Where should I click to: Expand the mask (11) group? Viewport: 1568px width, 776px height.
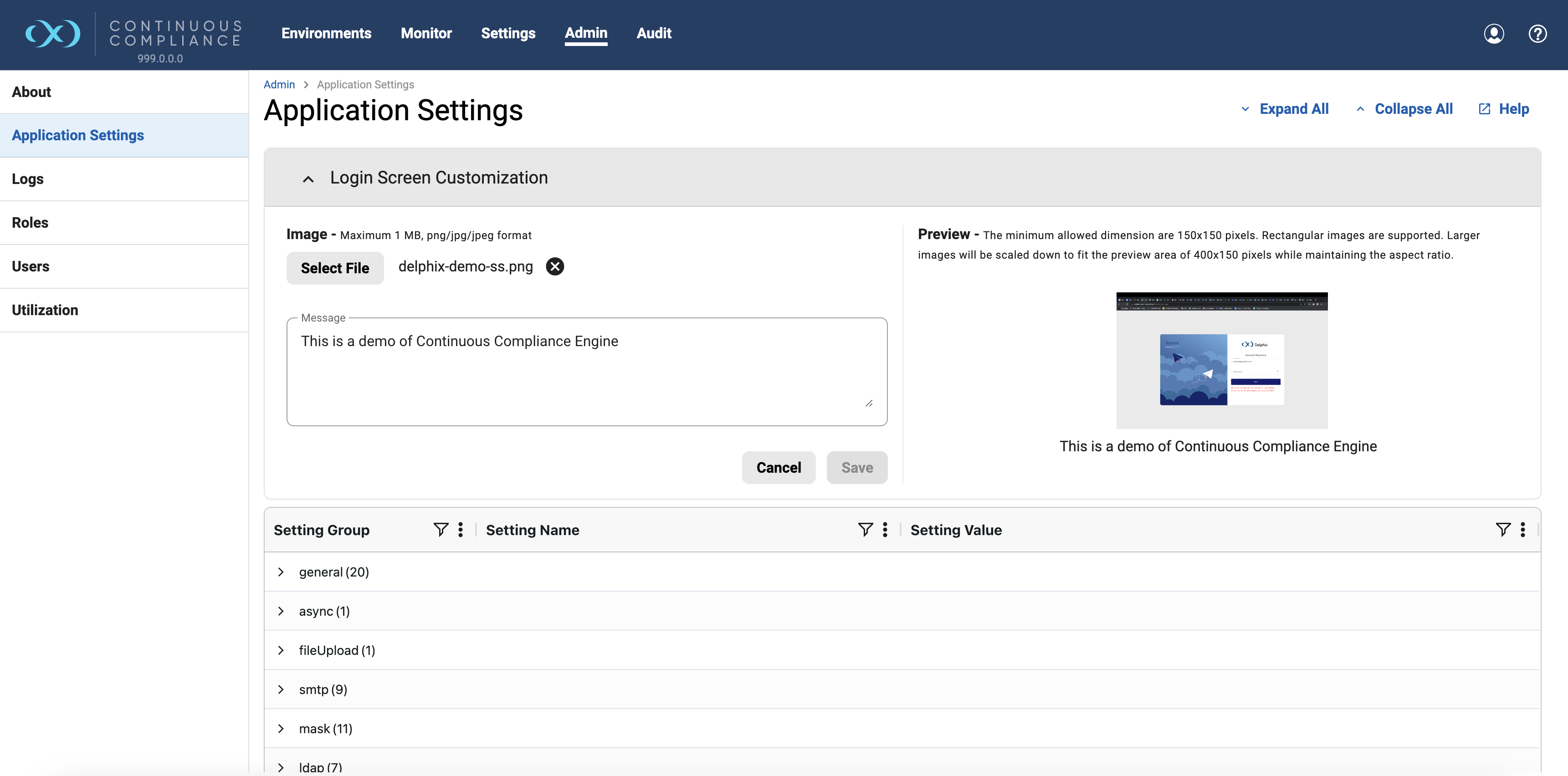281,729
